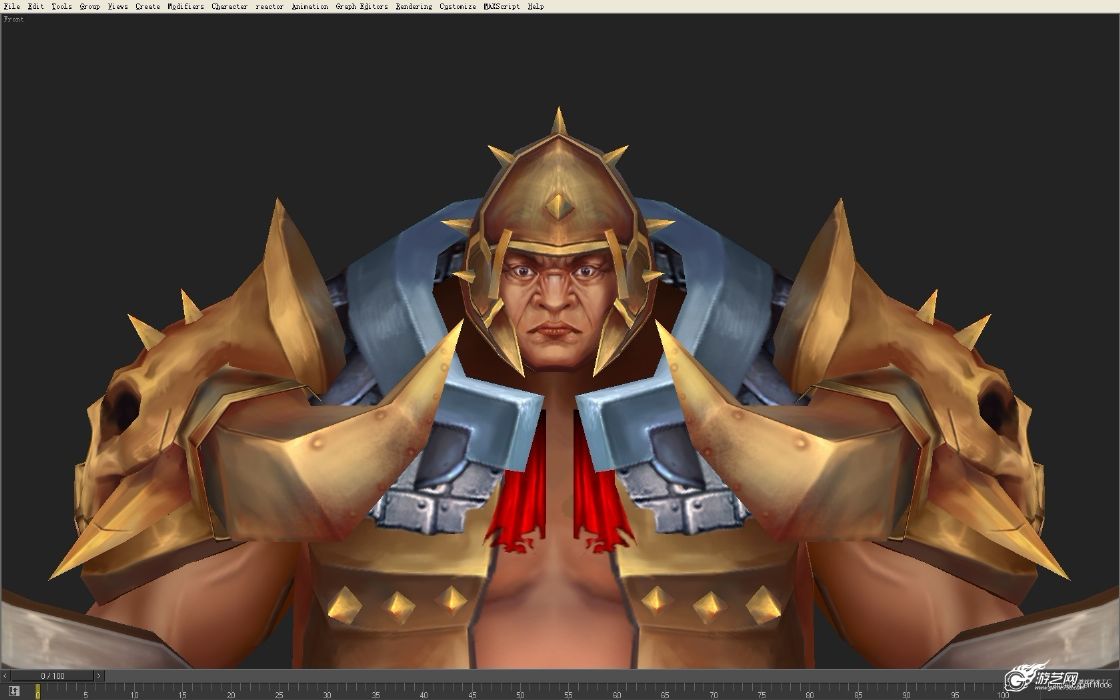Open the Edit menu

[x=36, y=6]
